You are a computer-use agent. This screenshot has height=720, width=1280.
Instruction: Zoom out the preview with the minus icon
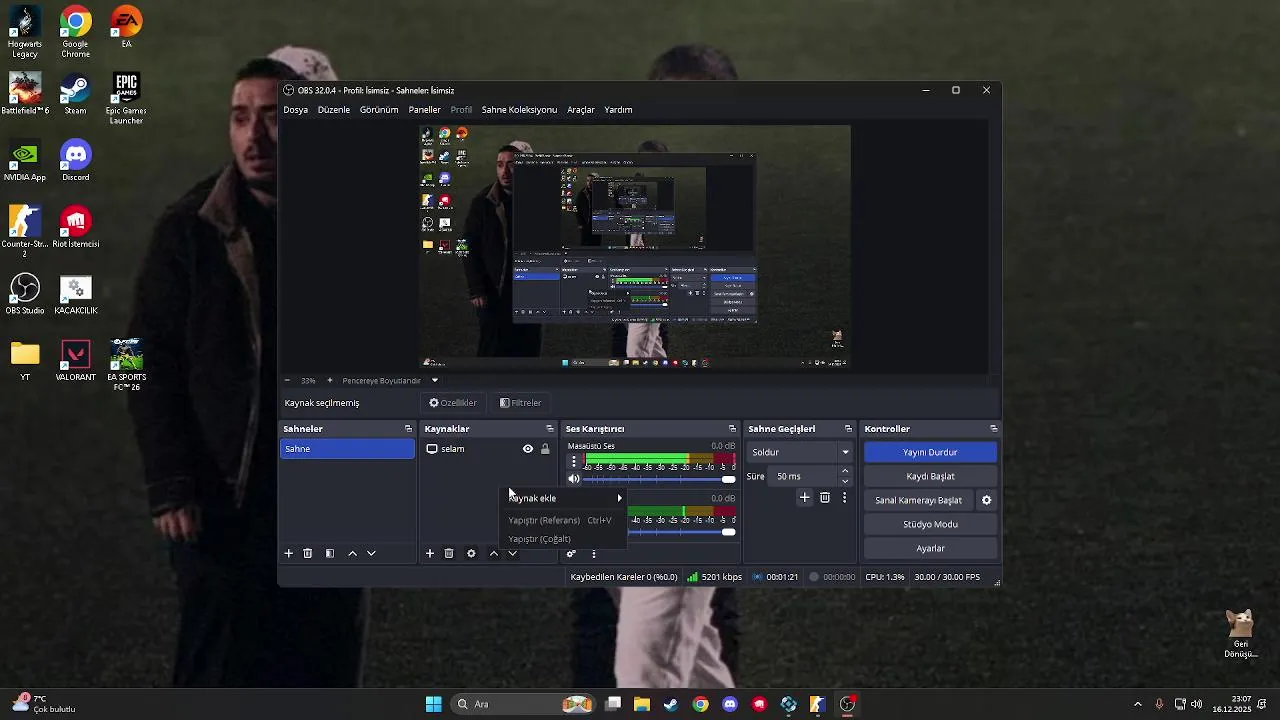287,380
